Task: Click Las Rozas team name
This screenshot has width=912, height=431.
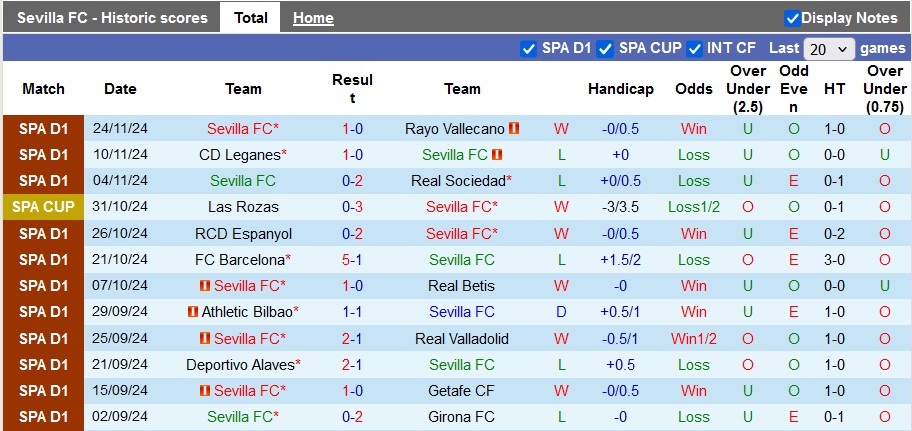Action: [243, 207]
